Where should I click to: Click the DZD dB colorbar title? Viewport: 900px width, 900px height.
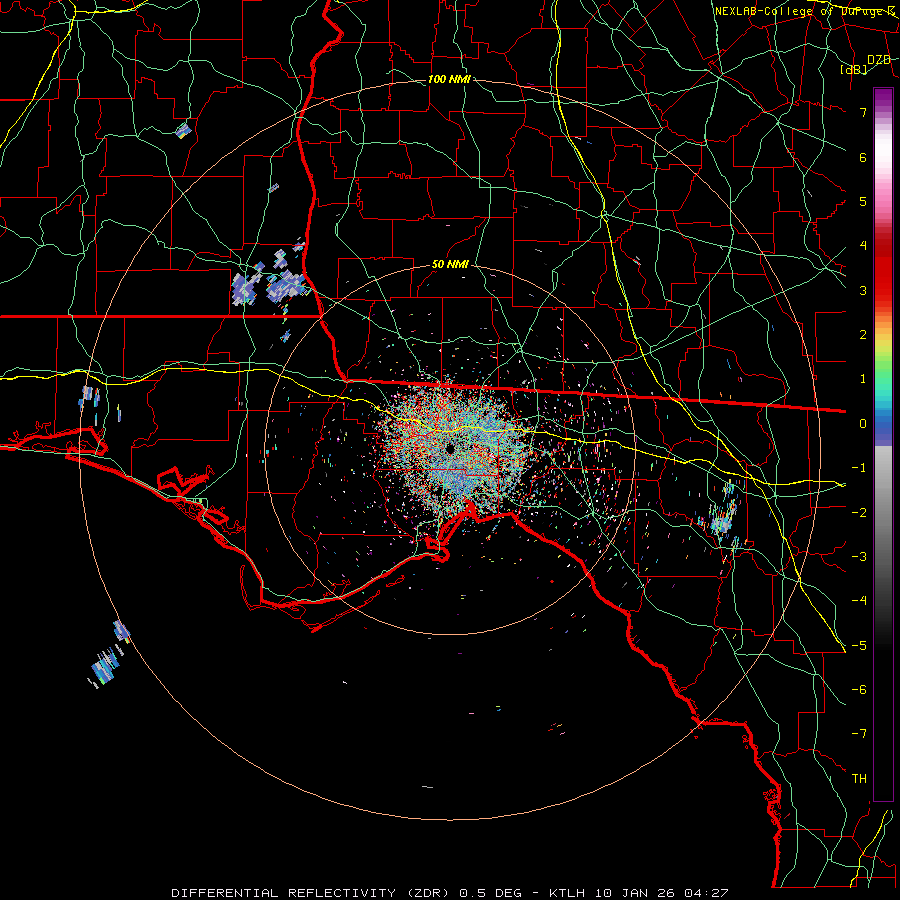(865, 64)
